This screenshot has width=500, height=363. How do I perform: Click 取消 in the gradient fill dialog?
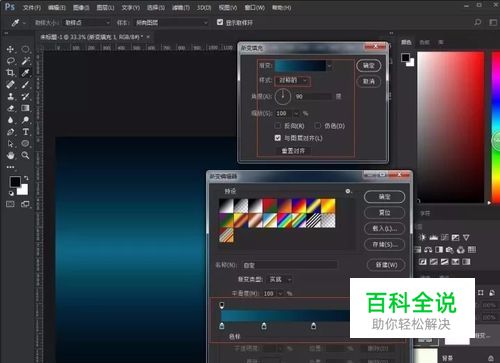coord(369,81)
